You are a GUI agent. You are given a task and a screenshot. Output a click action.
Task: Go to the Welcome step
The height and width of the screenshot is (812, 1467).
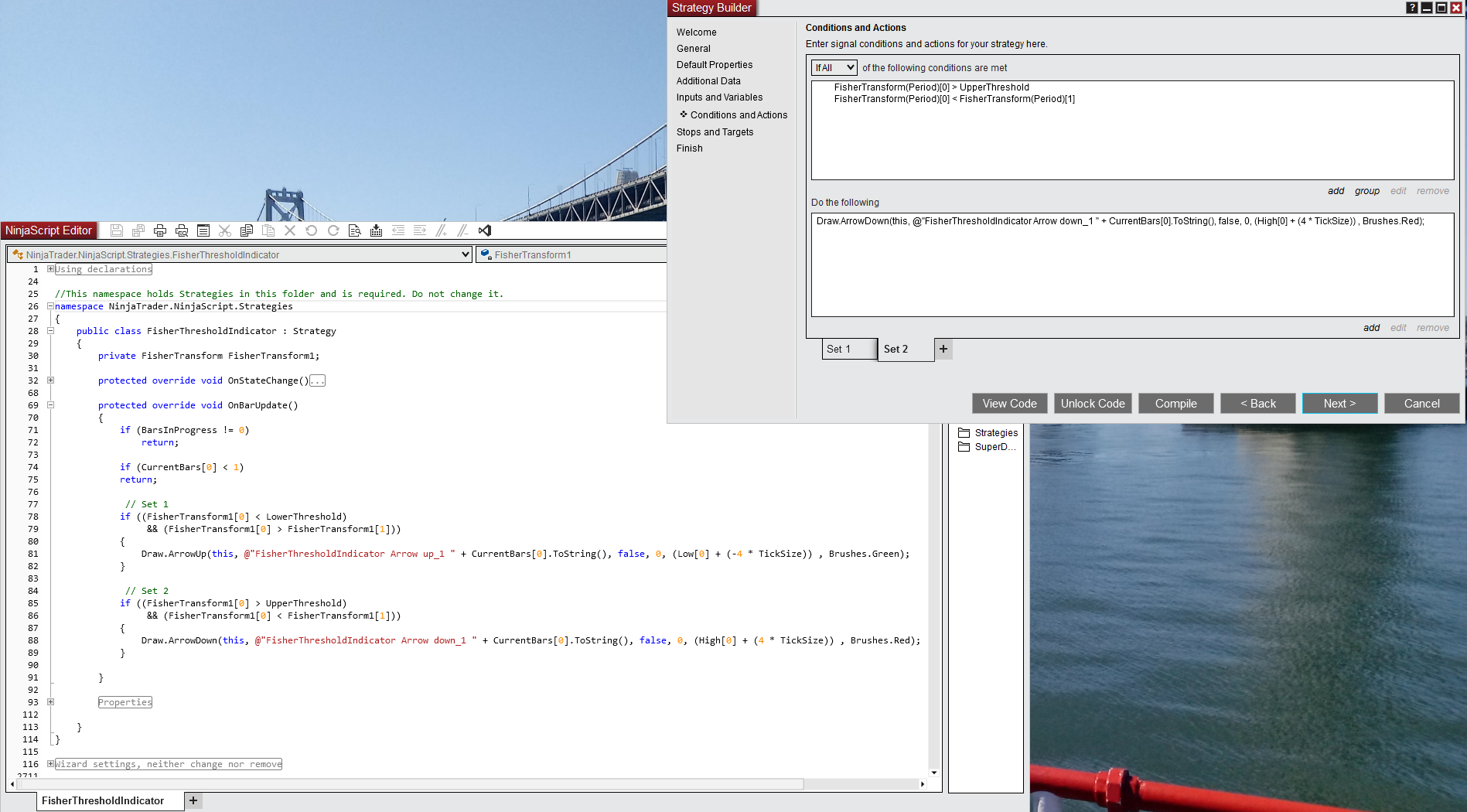[696, 32]
